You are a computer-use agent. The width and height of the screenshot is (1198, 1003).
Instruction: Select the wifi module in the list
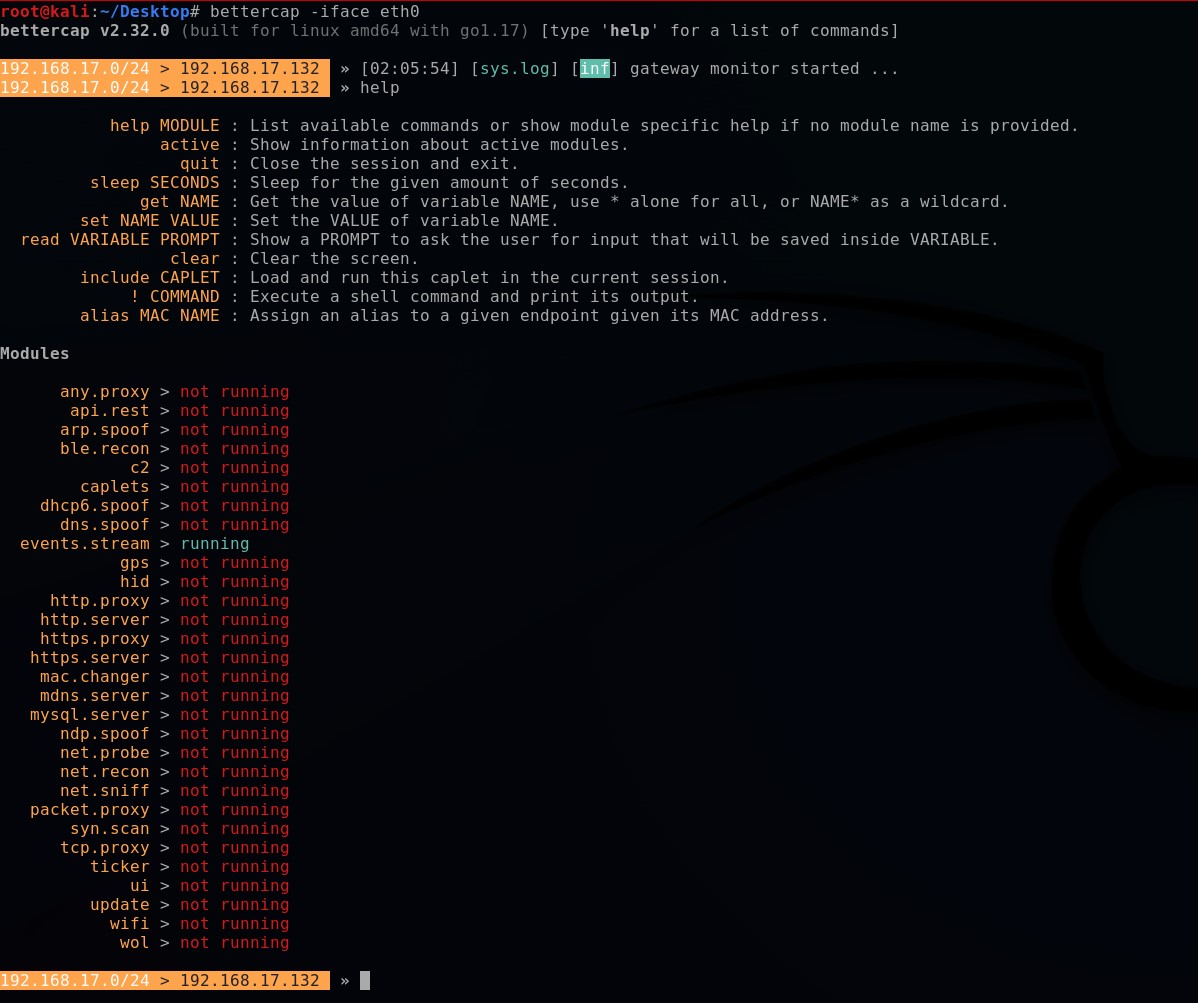point(129,924)
